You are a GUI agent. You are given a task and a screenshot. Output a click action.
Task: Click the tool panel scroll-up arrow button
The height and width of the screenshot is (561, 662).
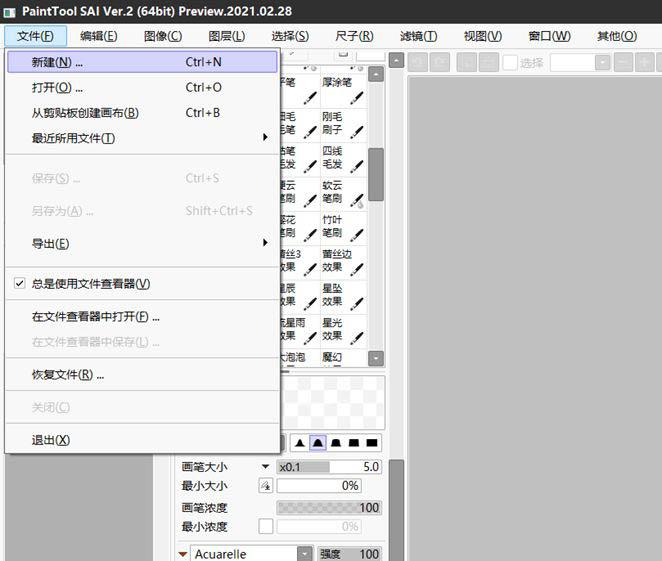point(396,60)
